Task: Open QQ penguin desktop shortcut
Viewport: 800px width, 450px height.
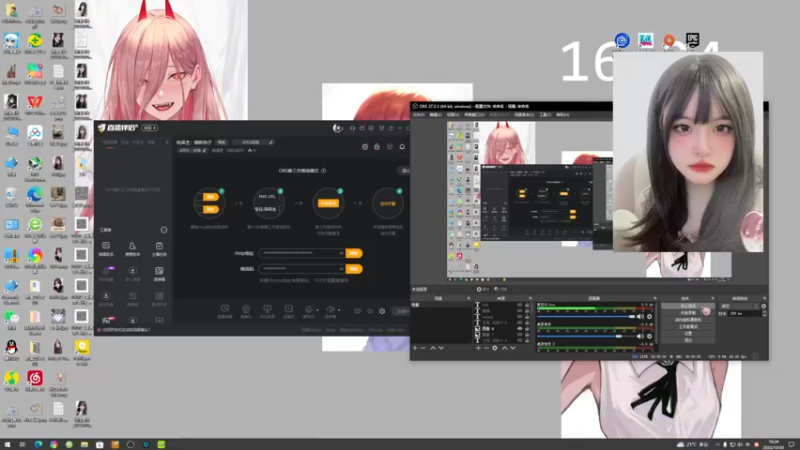Action: click(11, 349)
